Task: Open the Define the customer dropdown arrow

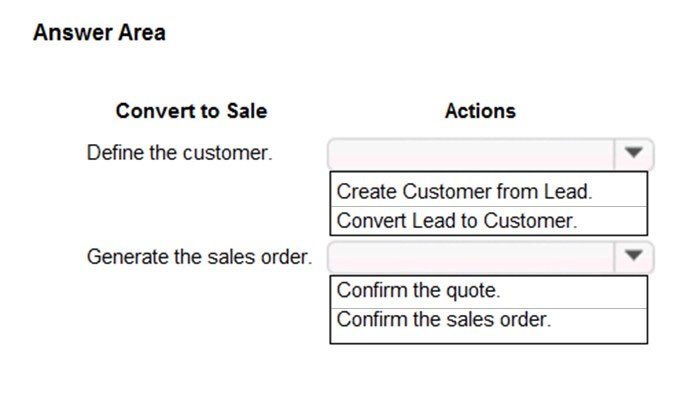Action: pos(634,154)
